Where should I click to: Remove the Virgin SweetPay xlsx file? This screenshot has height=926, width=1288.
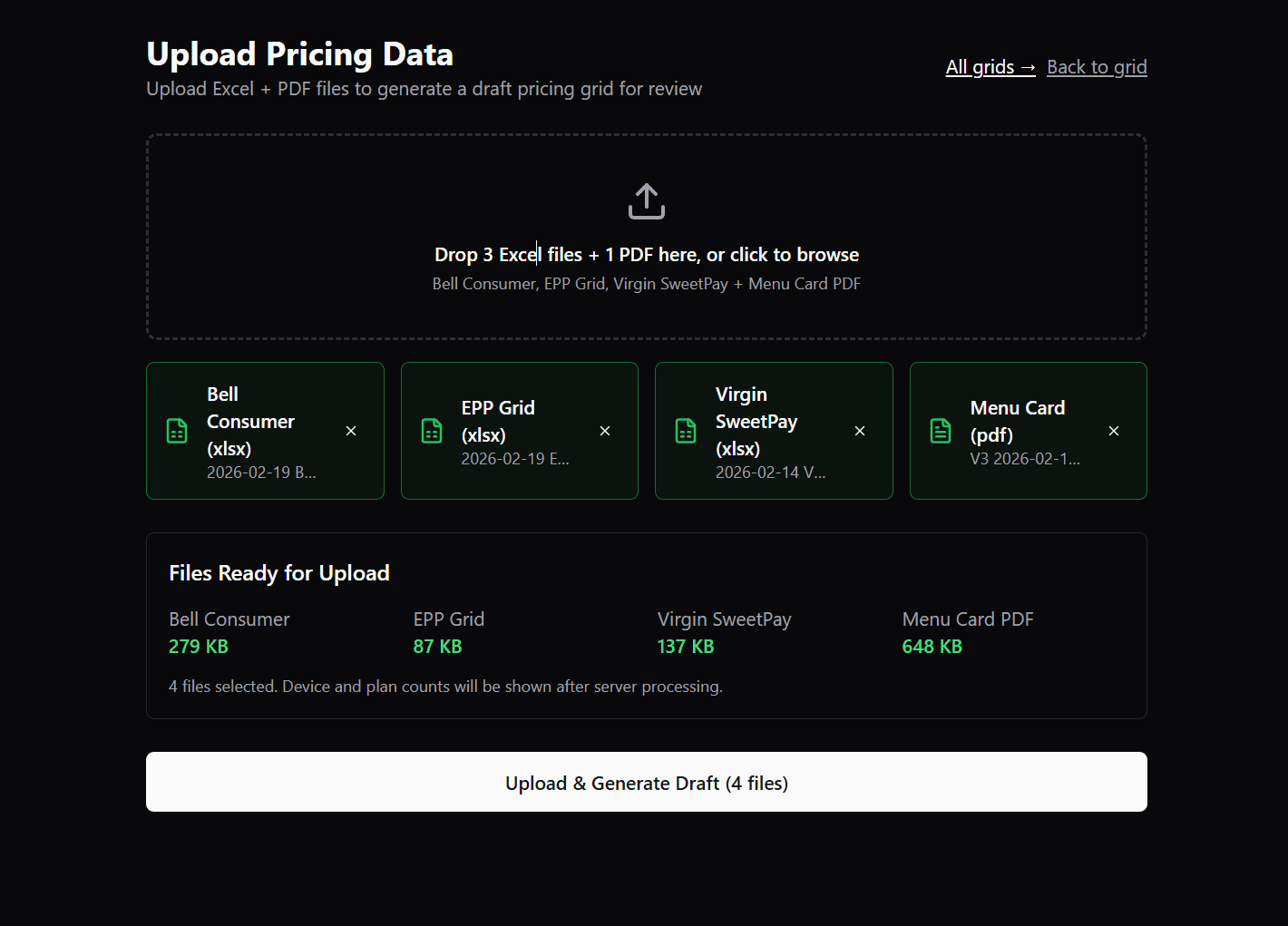tap(860, 431)
